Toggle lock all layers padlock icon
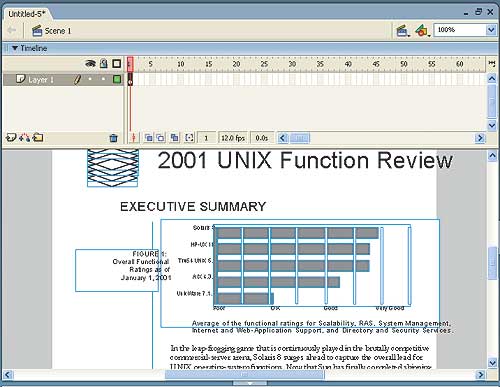This screenshot has width=500, height=387. coord(104,63)
